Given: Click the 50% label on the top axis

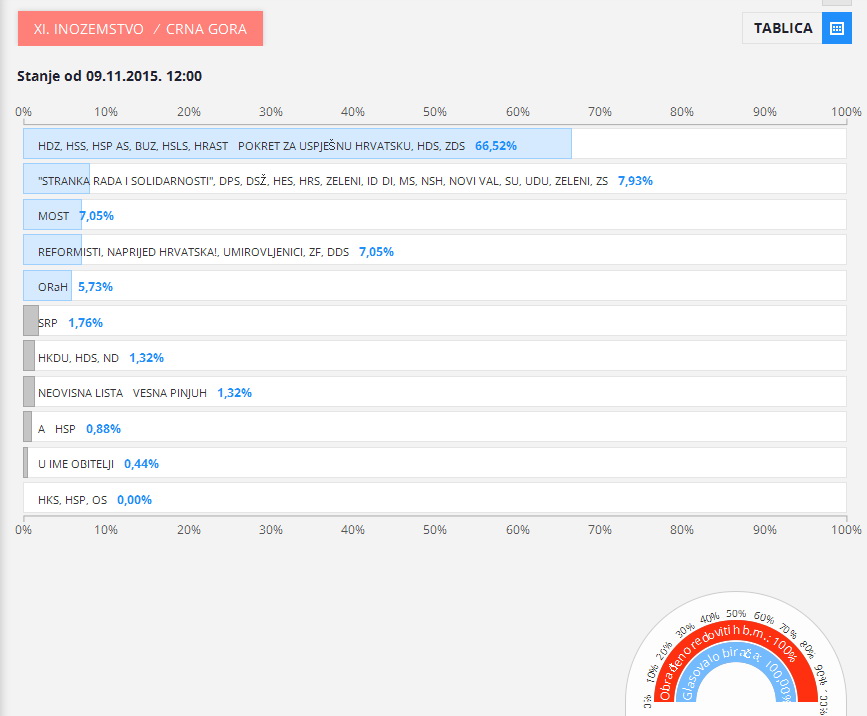Looking at the screenshot, I should click(x=435, y=111).
